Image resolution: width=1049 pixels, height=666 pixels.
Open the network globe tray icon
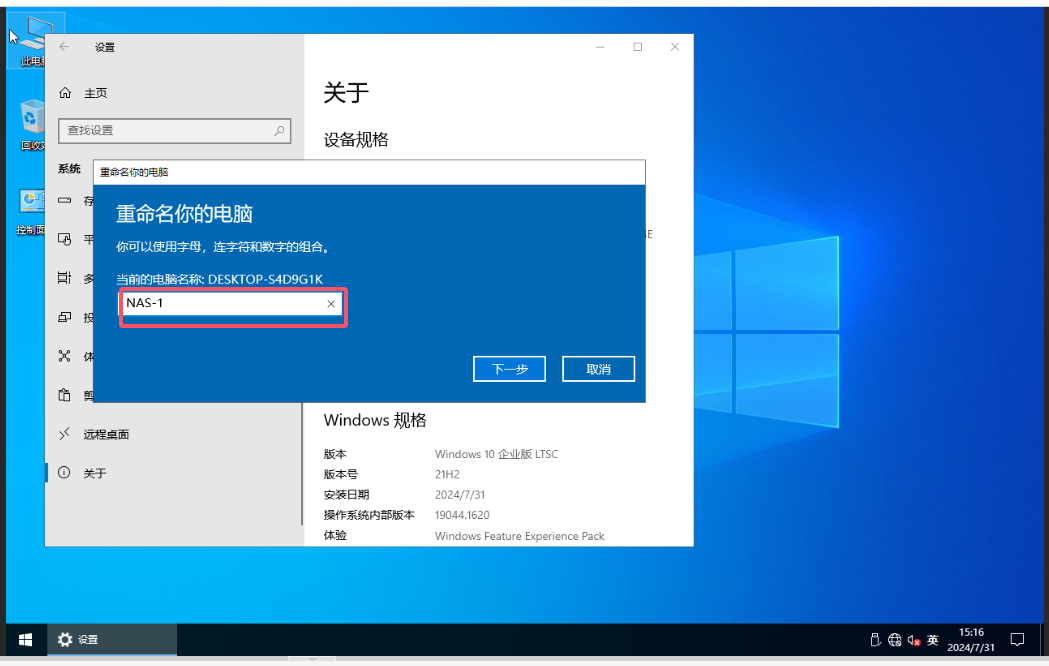point(894,640)
